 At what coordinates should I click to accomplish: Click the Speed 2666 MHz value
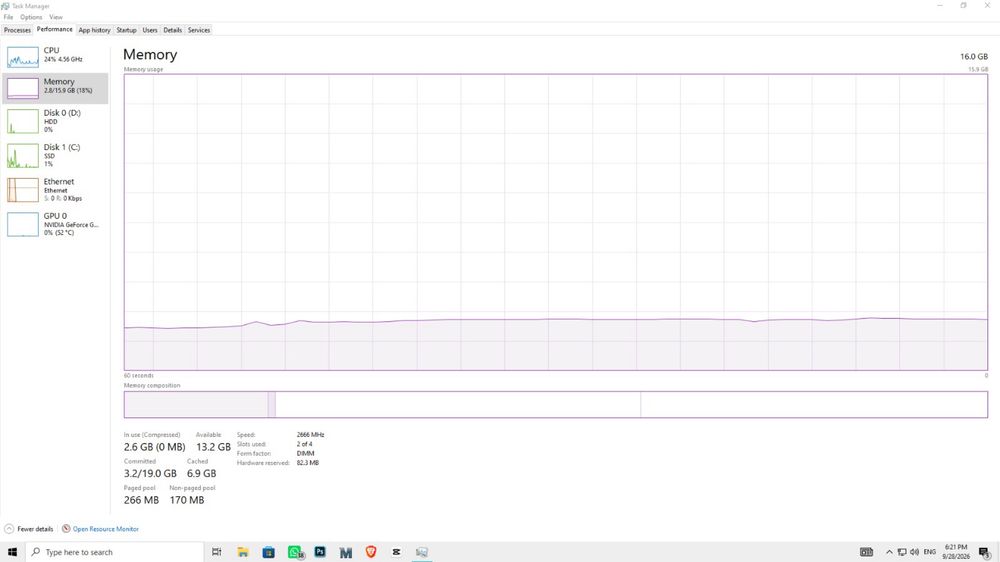311,434
